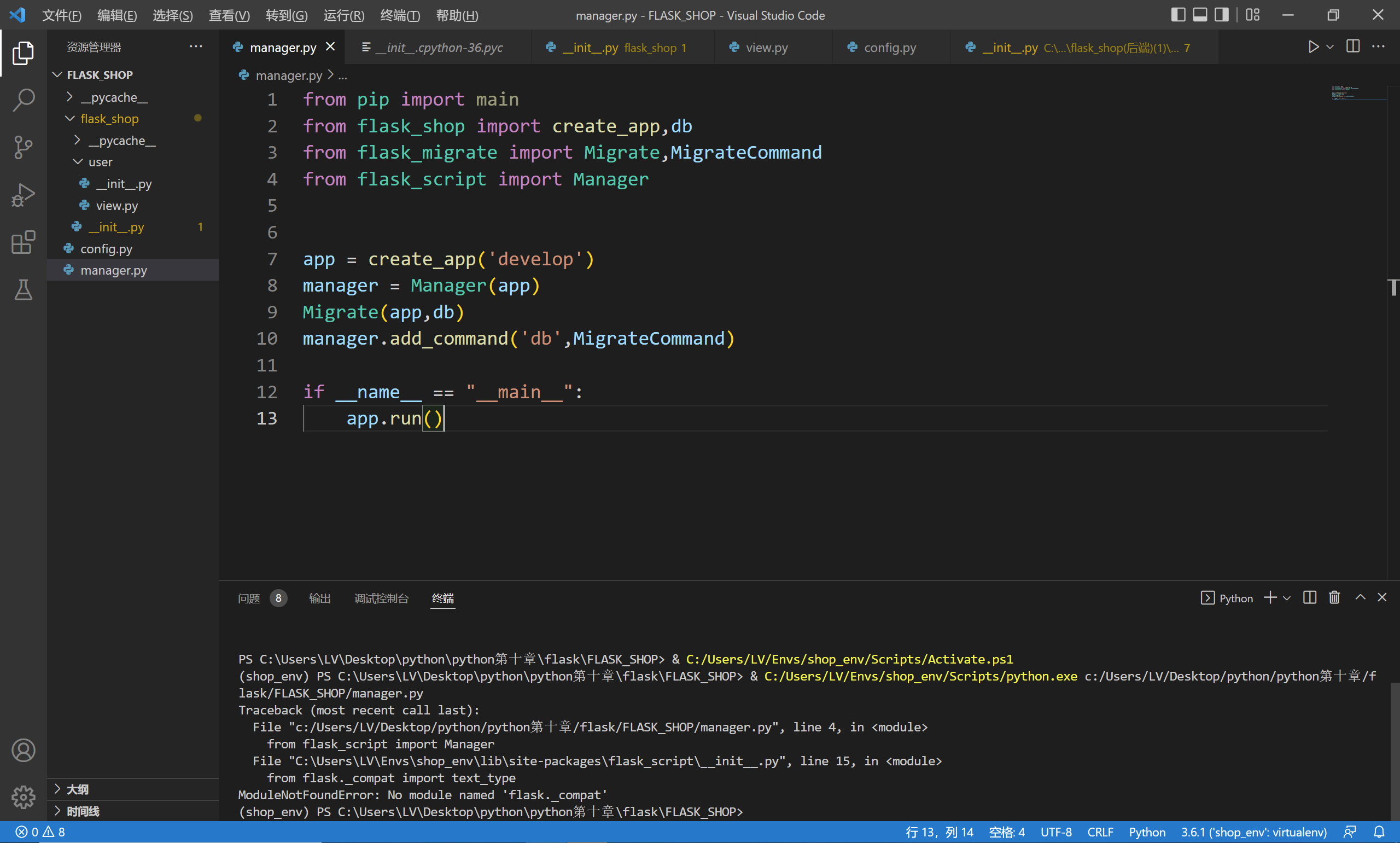Go to line via 行 13, 列 14
Viewport: 1400px width, 843px height.
tap(939, 832)
